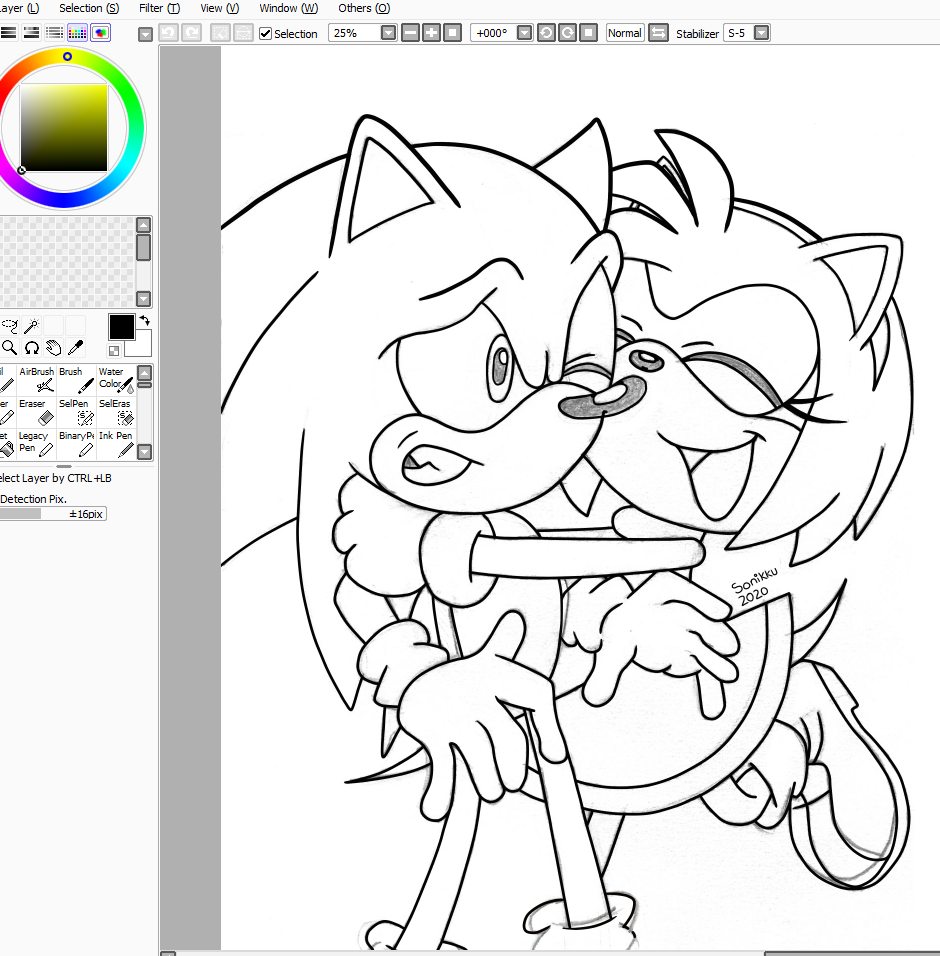Select the Eyedropper color picker tool

[76, 348]
